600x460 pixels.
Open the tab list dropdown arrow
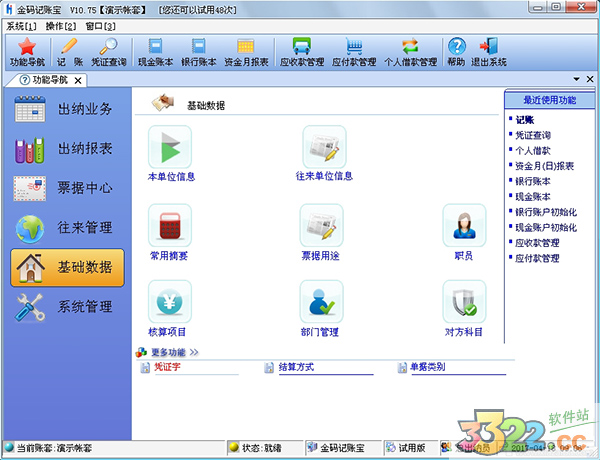coord(576,79)
